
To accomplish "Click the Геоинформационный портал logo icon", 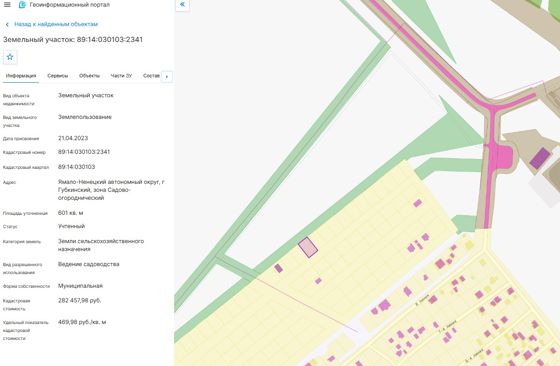I will click(x=22, y=5).
